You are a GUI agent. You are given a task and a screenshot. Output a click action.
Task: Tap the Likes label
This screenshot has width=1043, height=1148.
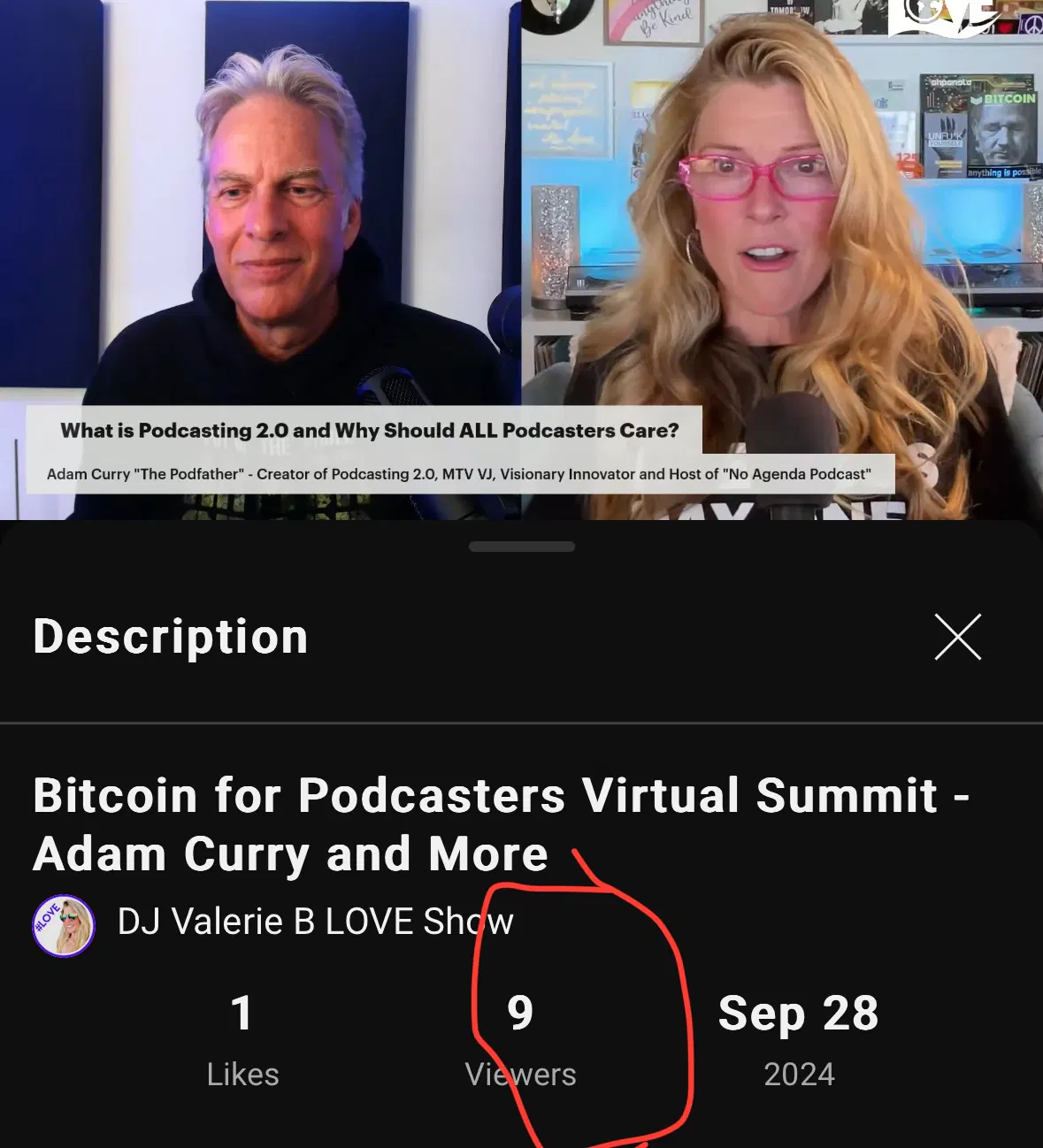[x=242, y=1075]
